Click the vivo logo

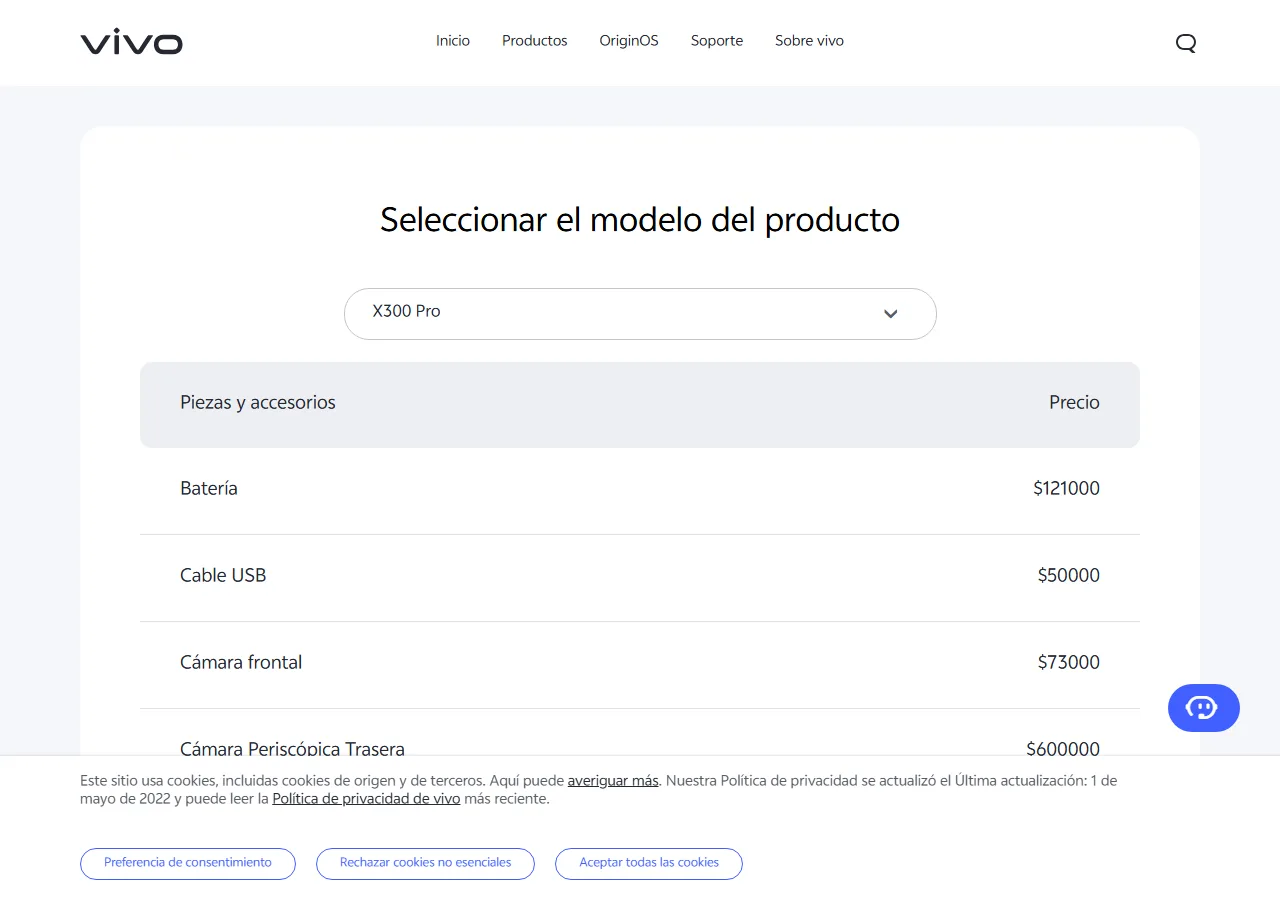(132, 42)
